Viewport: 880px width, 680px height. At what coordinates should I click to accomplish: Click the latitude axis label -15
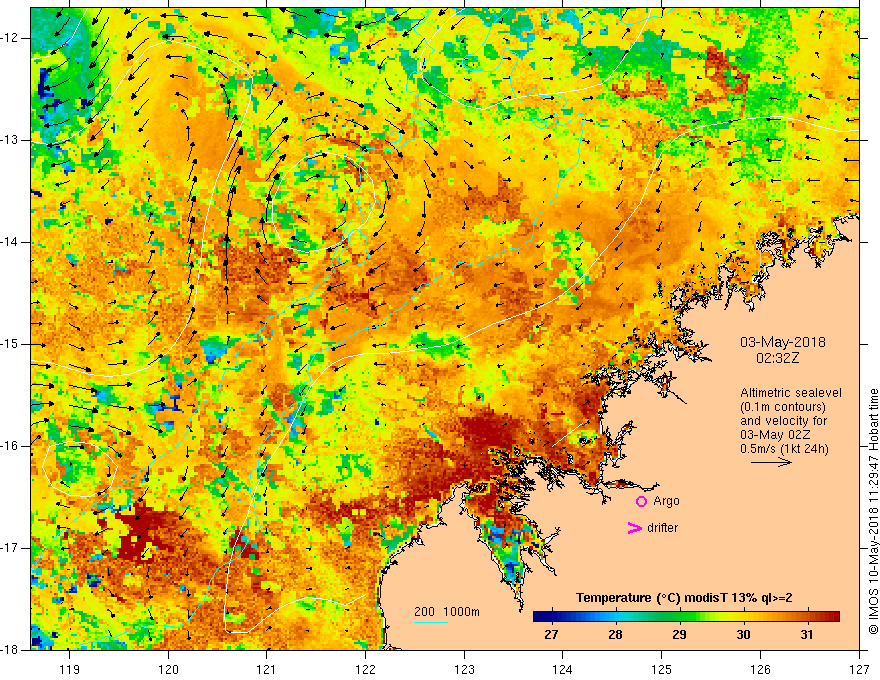click(x=11, y=344)
